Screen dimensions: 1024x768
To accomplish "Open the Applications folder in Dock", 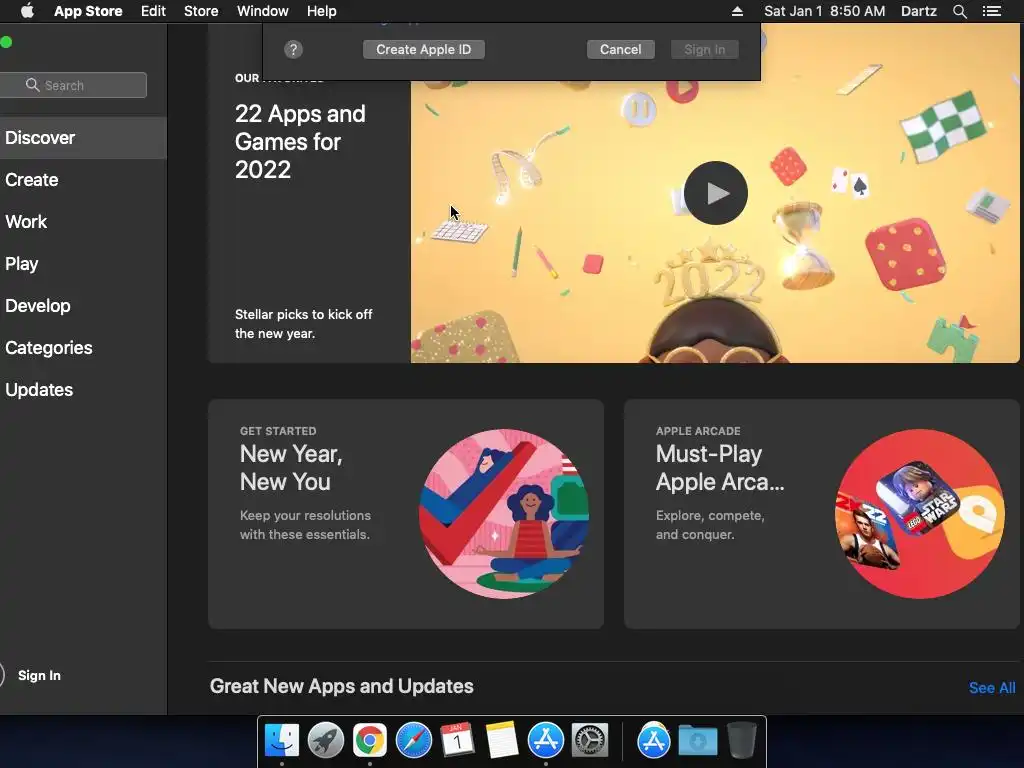I will 654,741.
